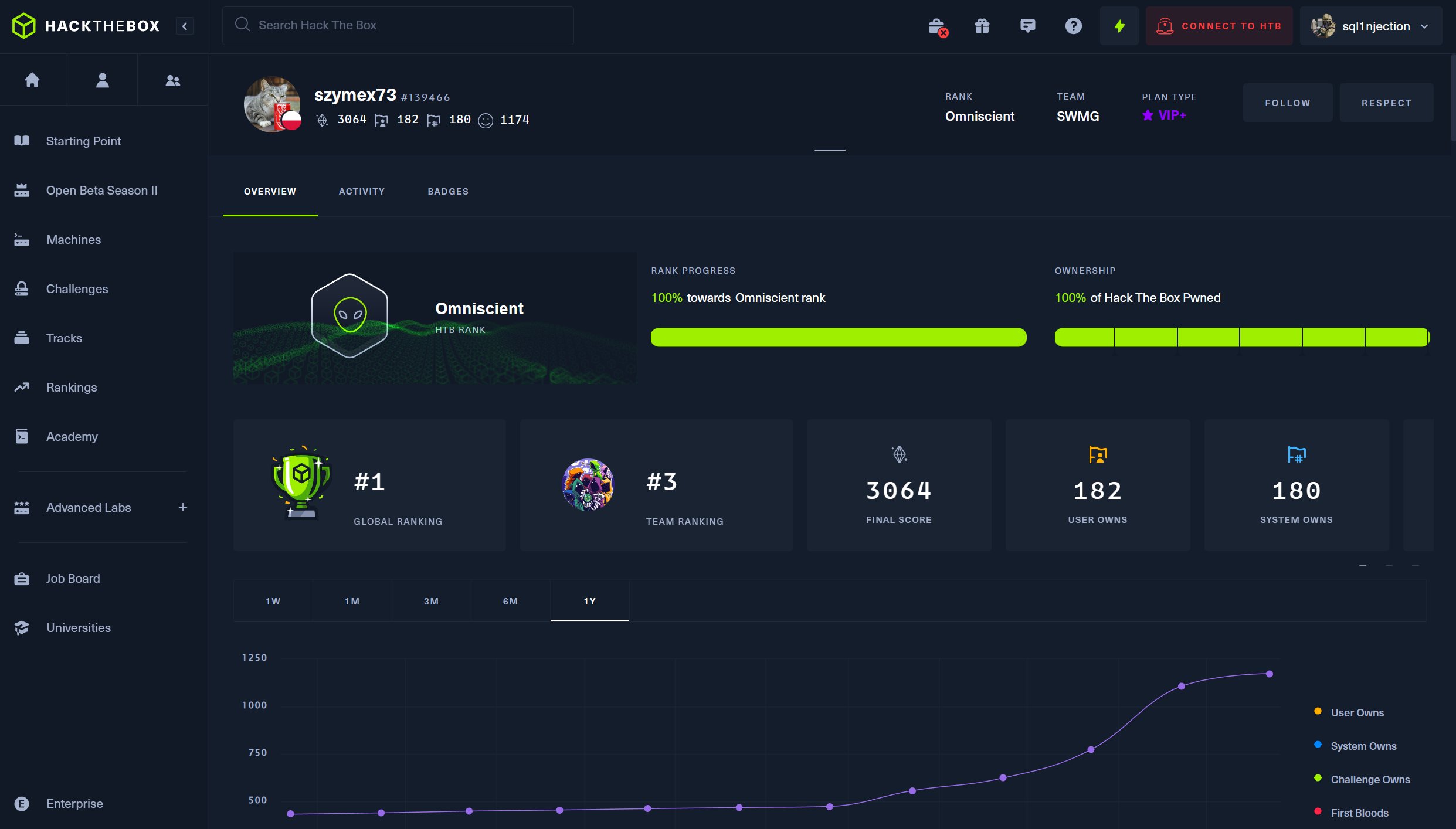Open the chat messages icon
The width and height of the screenshot is (1456, 829).
[1027, 26]
